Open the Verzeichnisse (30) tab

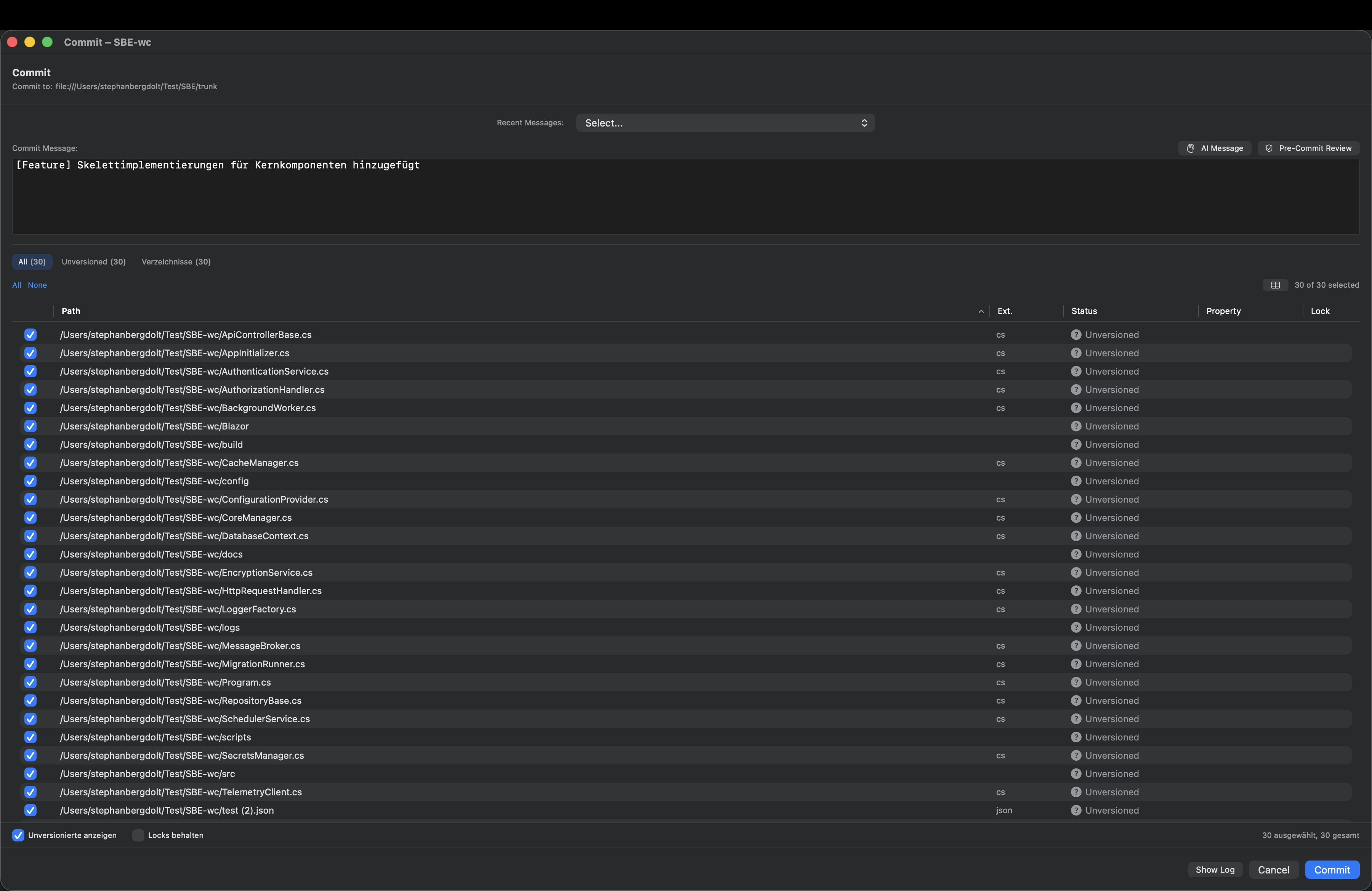pyautogui.click(x=176, y=261)
